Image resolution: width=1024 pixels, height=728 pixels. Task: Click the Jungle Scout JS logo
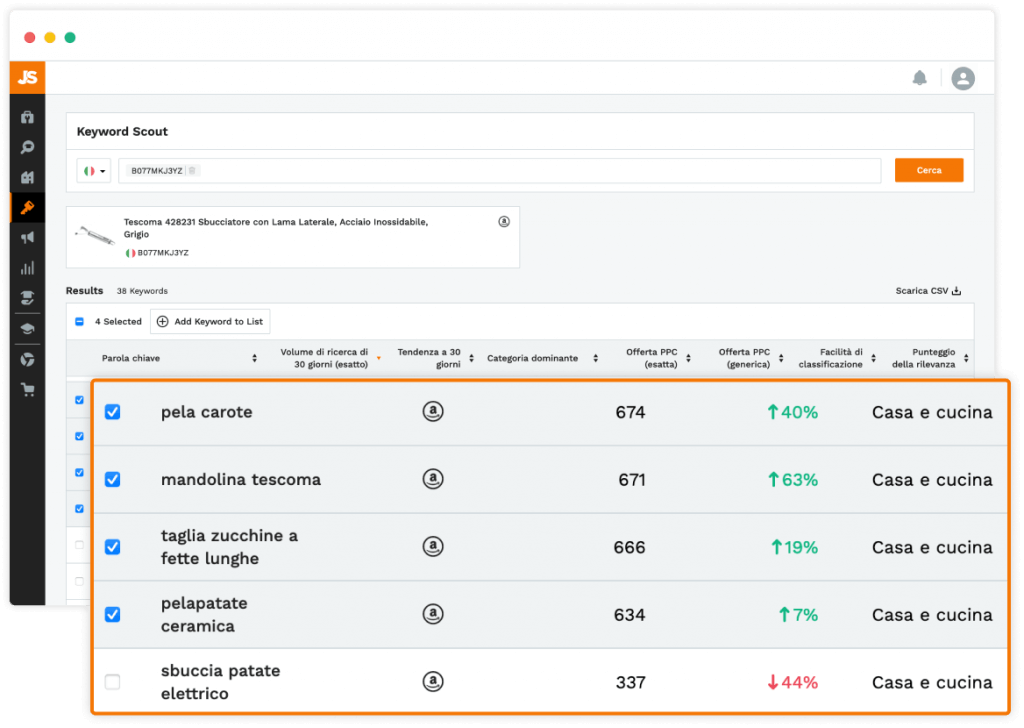click(x=27, y=78)
